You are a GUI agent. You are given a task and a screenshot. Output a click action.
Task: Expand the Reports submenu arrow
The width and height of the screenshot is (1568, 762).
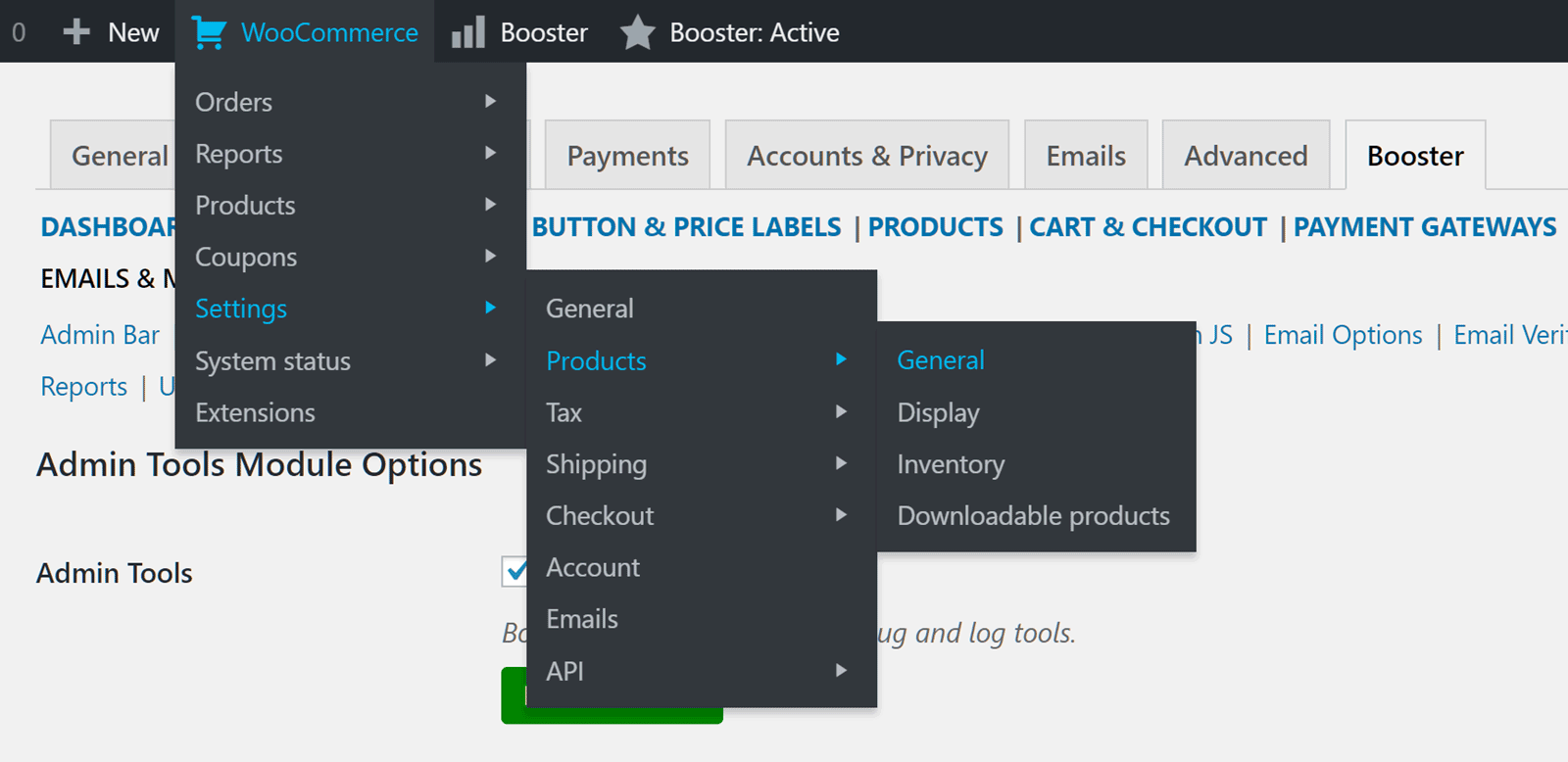coord(490,153)
